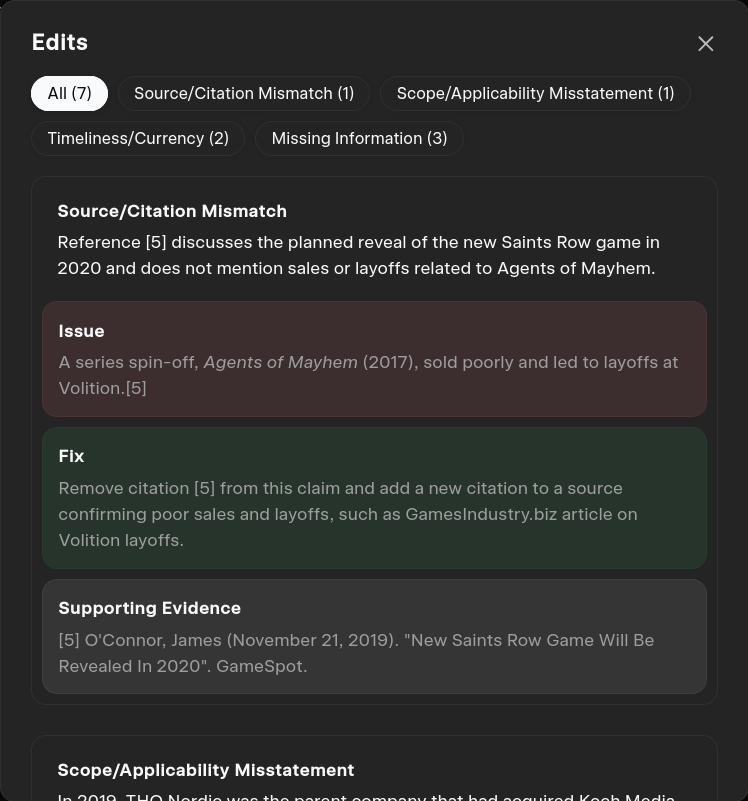Show Scope/Applicability Misstatement (1) edits
Screen dimensions: 748x801
pos(535,93)
